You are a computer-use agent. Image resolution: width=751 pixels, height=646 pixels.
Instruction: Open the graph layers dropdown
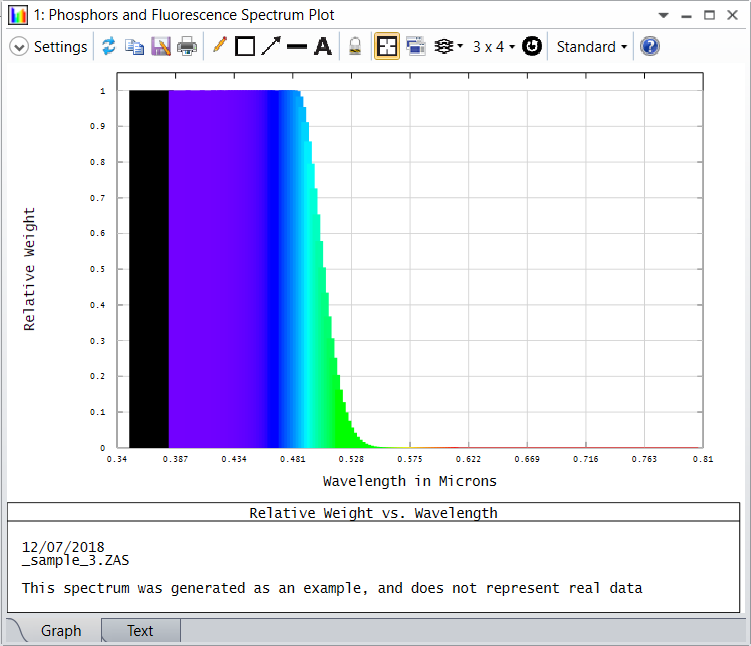coord(448,46)
